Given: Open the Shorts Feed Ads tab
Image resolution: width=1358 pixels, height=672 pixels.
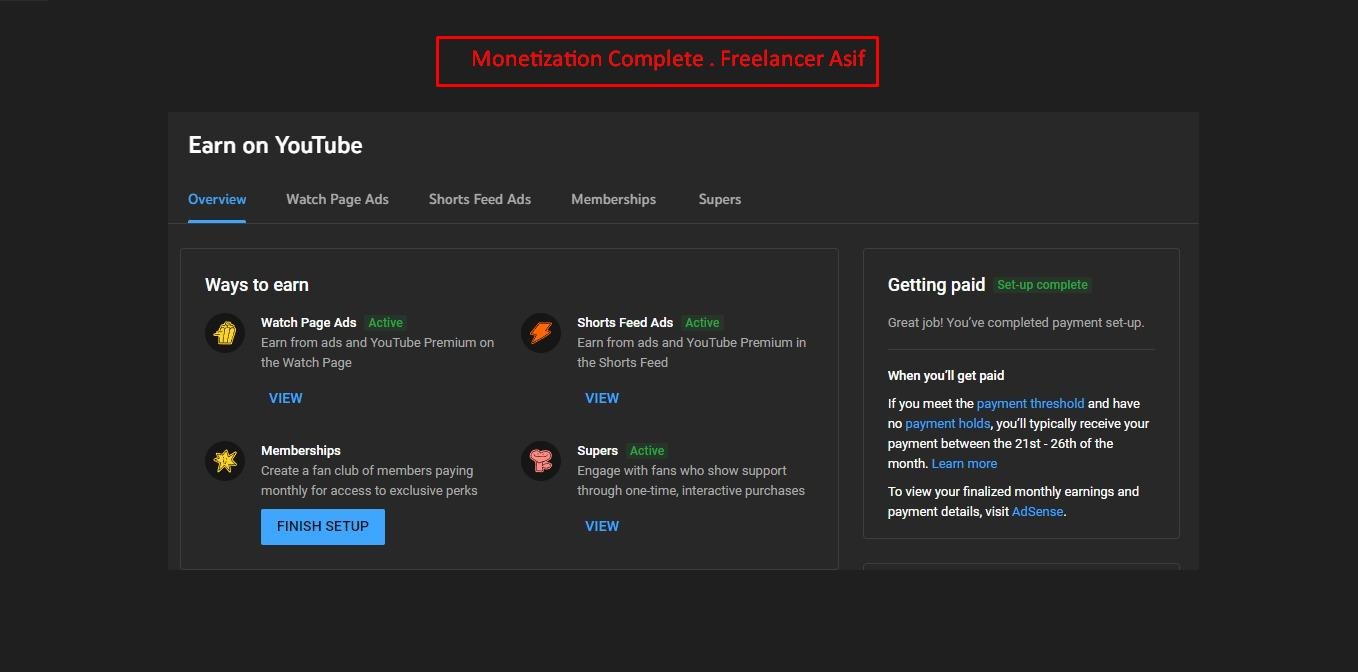Looking at the screenshot, I should (480, 199).
